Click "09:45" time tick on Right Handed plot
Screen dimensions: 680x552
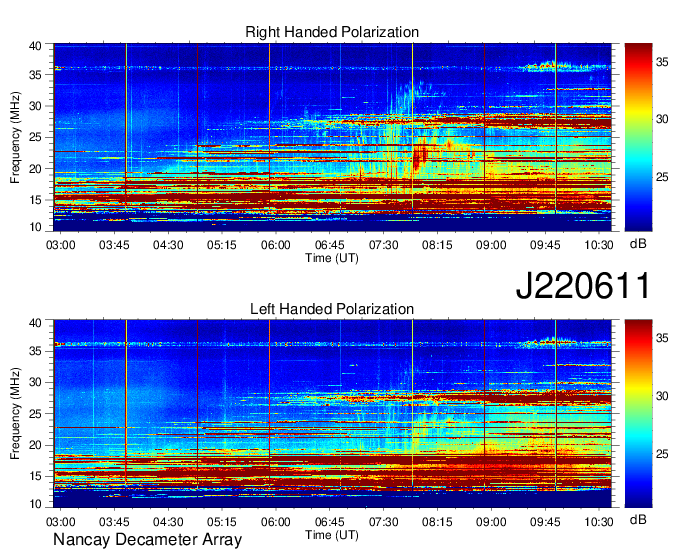pos(545,245)
